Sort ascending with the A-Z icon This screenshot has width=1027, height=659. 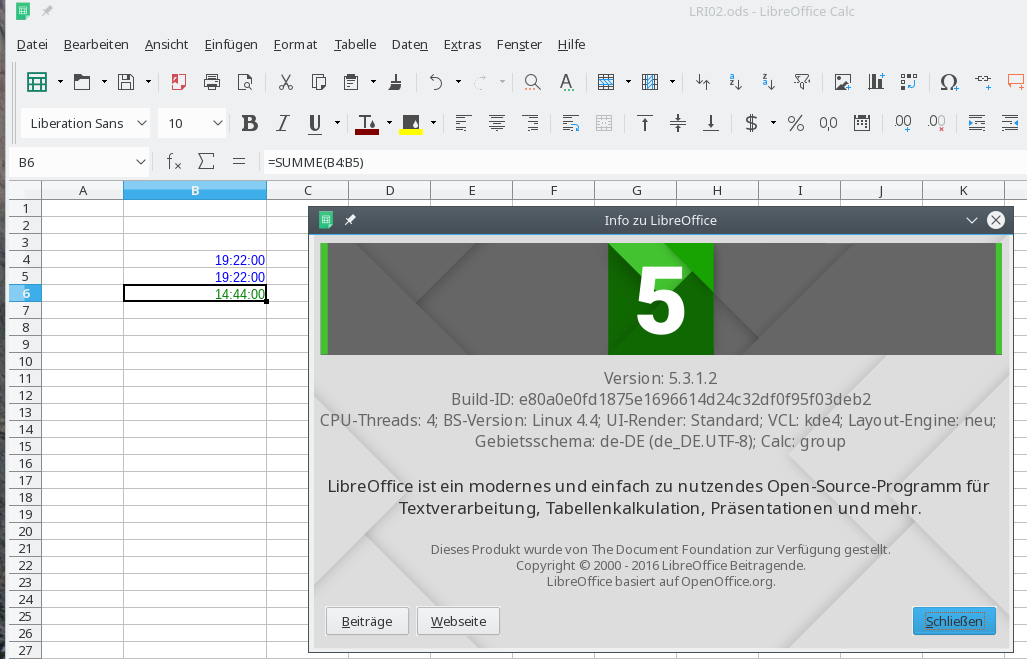coord(736,82)
